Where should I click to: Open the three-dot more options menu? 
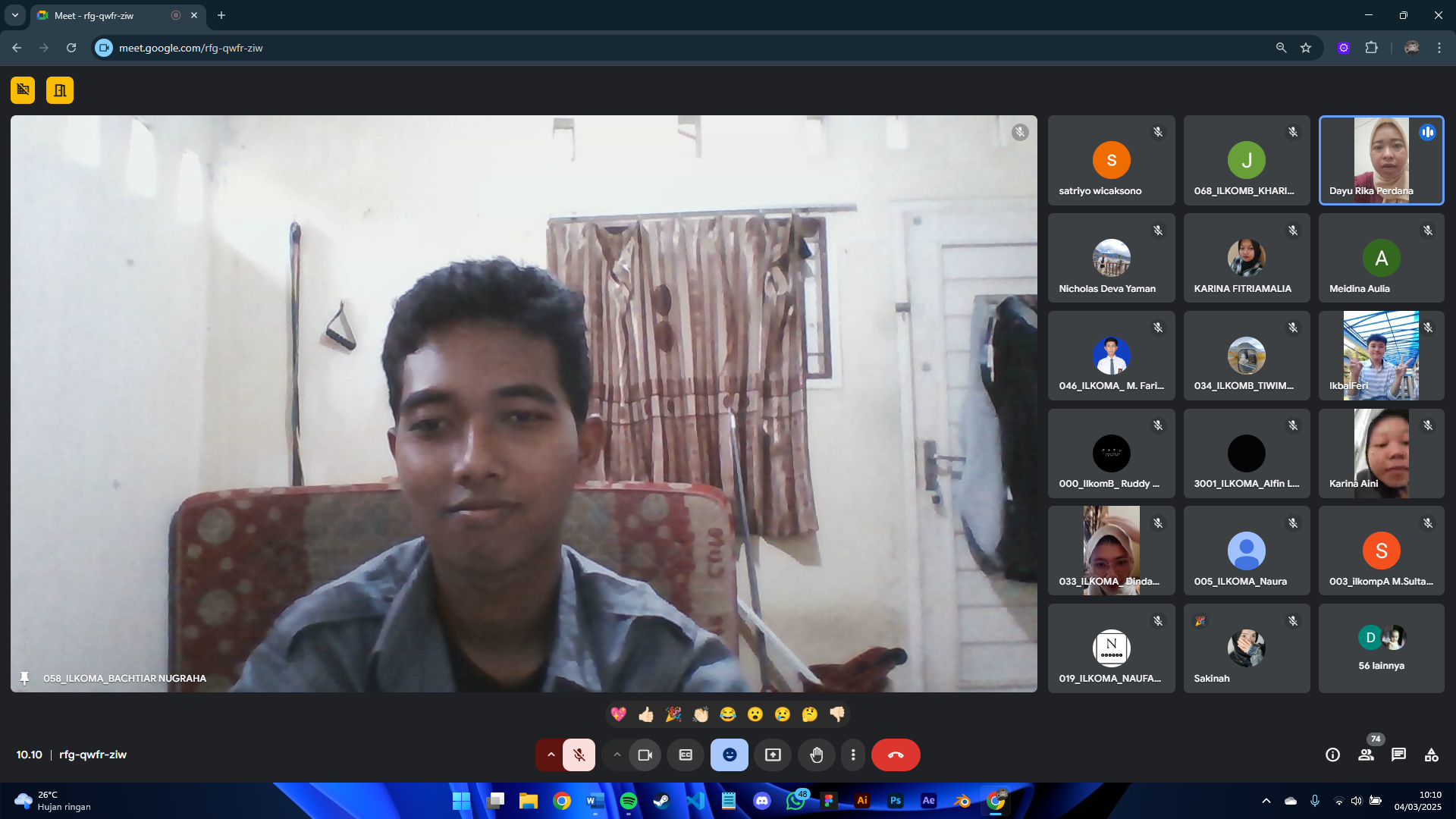[x=853, y=755]
